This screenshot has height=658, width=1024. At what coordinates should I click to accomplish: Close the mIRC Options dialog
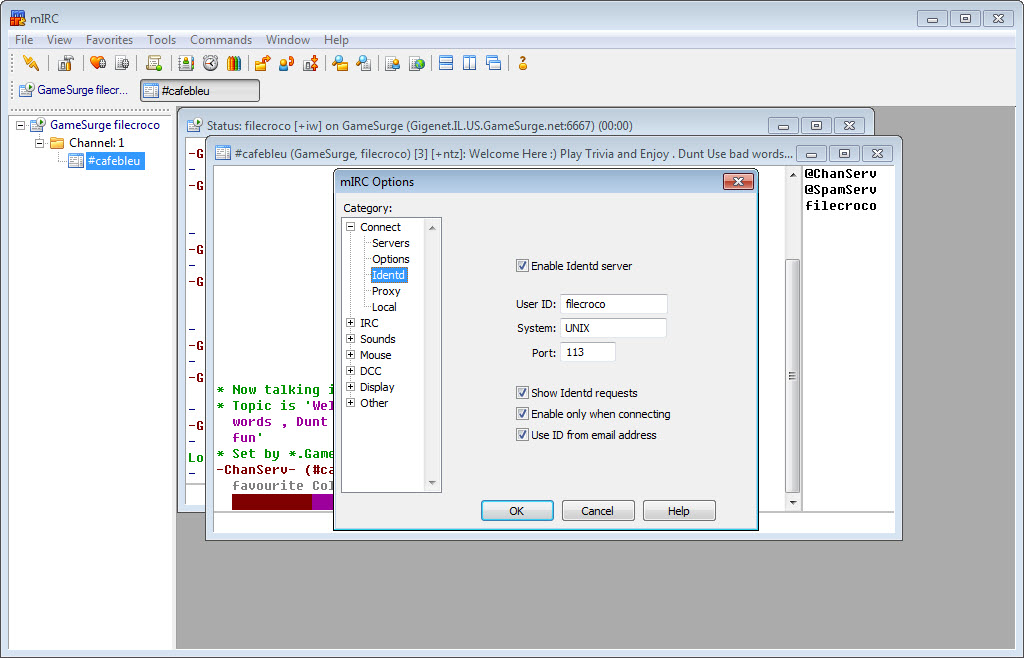[739, 181]
